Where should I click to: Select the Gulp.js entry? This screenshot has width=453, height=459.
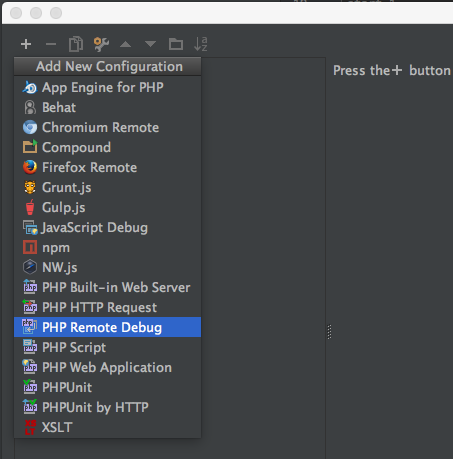click(x=107, y=207)
